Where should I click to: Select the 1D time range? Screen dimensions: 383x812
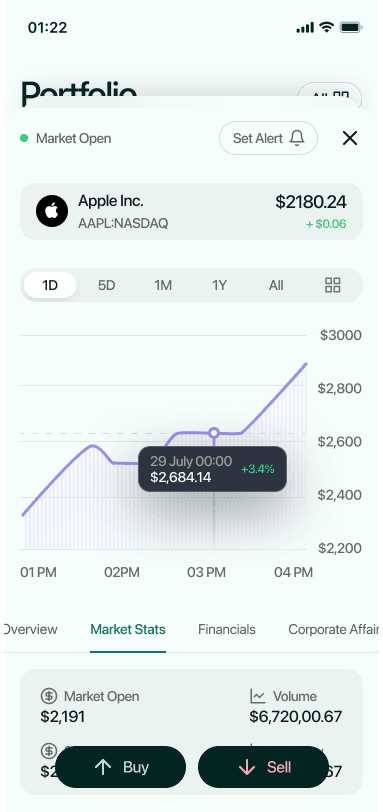point(50,285)
